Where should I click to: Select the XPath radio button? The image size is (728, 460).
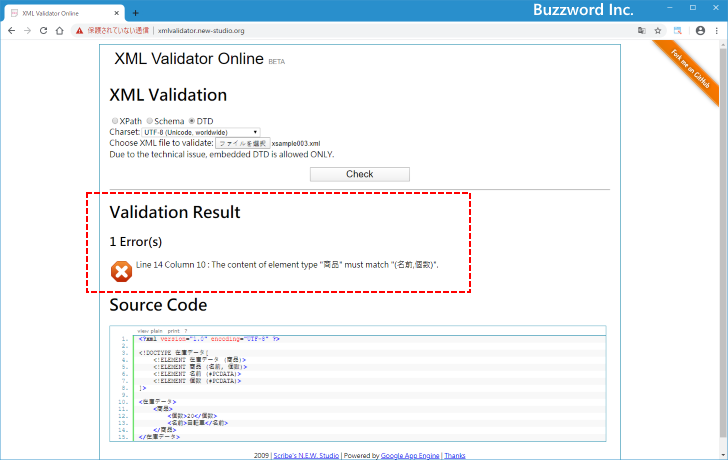115,121
